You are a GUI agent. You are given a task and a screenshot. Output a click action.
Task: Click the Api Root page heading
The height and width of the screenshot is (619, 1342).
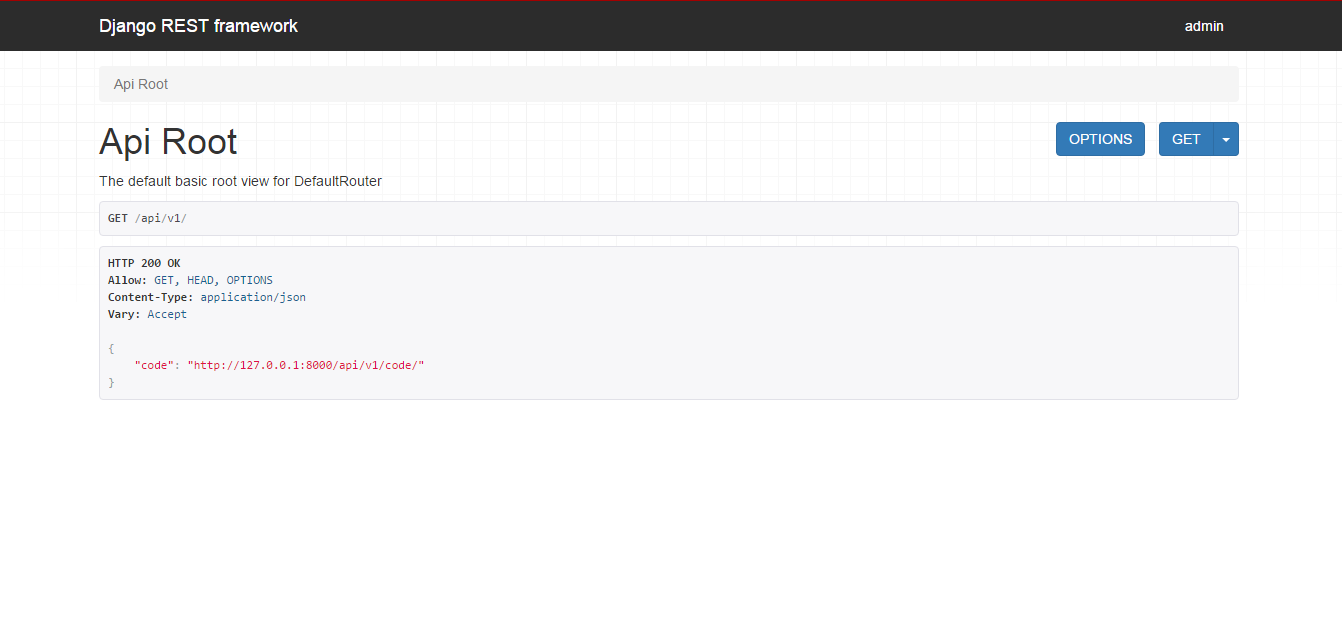(x=168, y=142)
